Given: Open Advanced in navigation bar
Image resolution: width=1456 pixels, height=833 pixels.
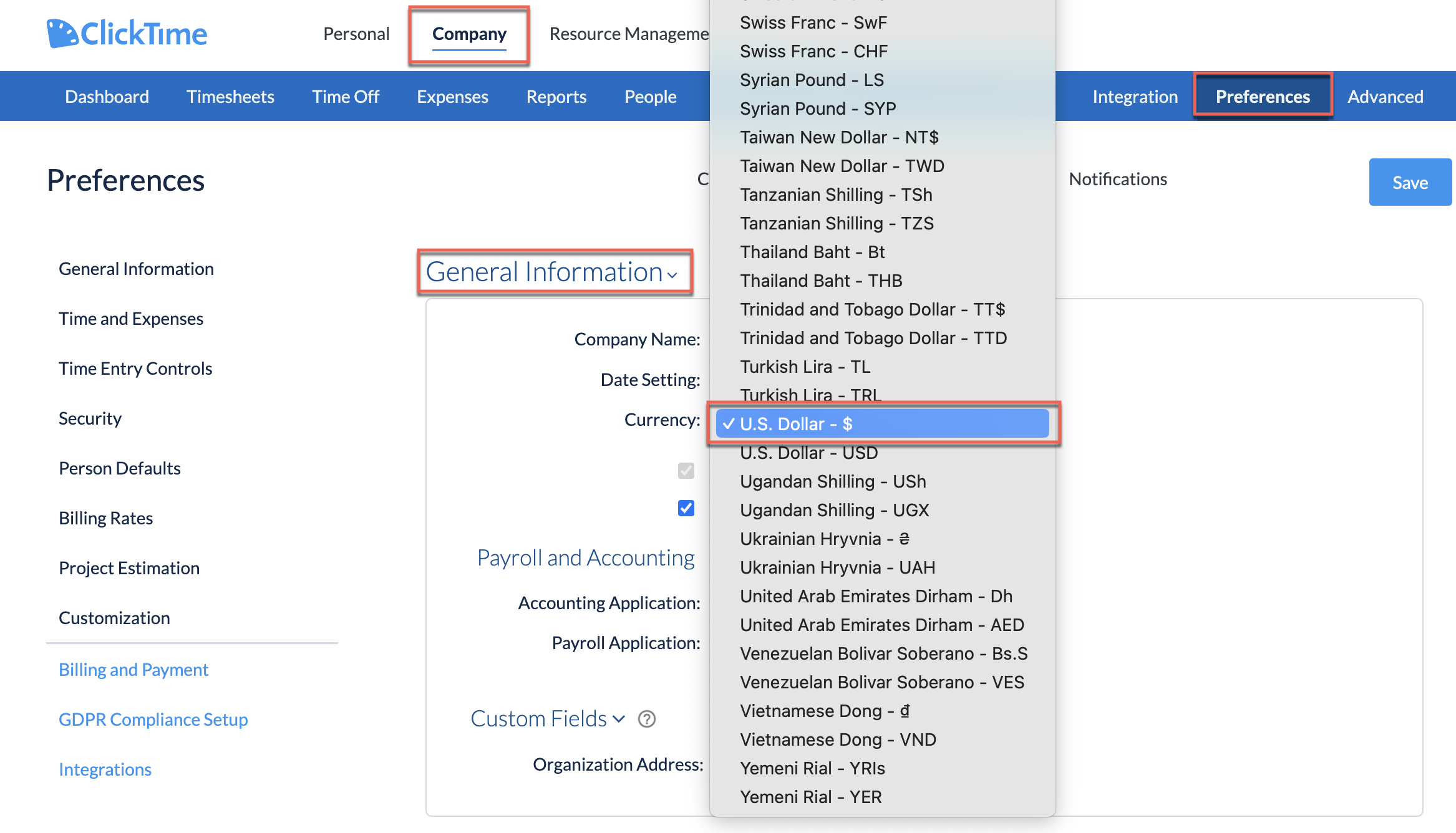Looking at the screenshot, I should [1386, 97].
